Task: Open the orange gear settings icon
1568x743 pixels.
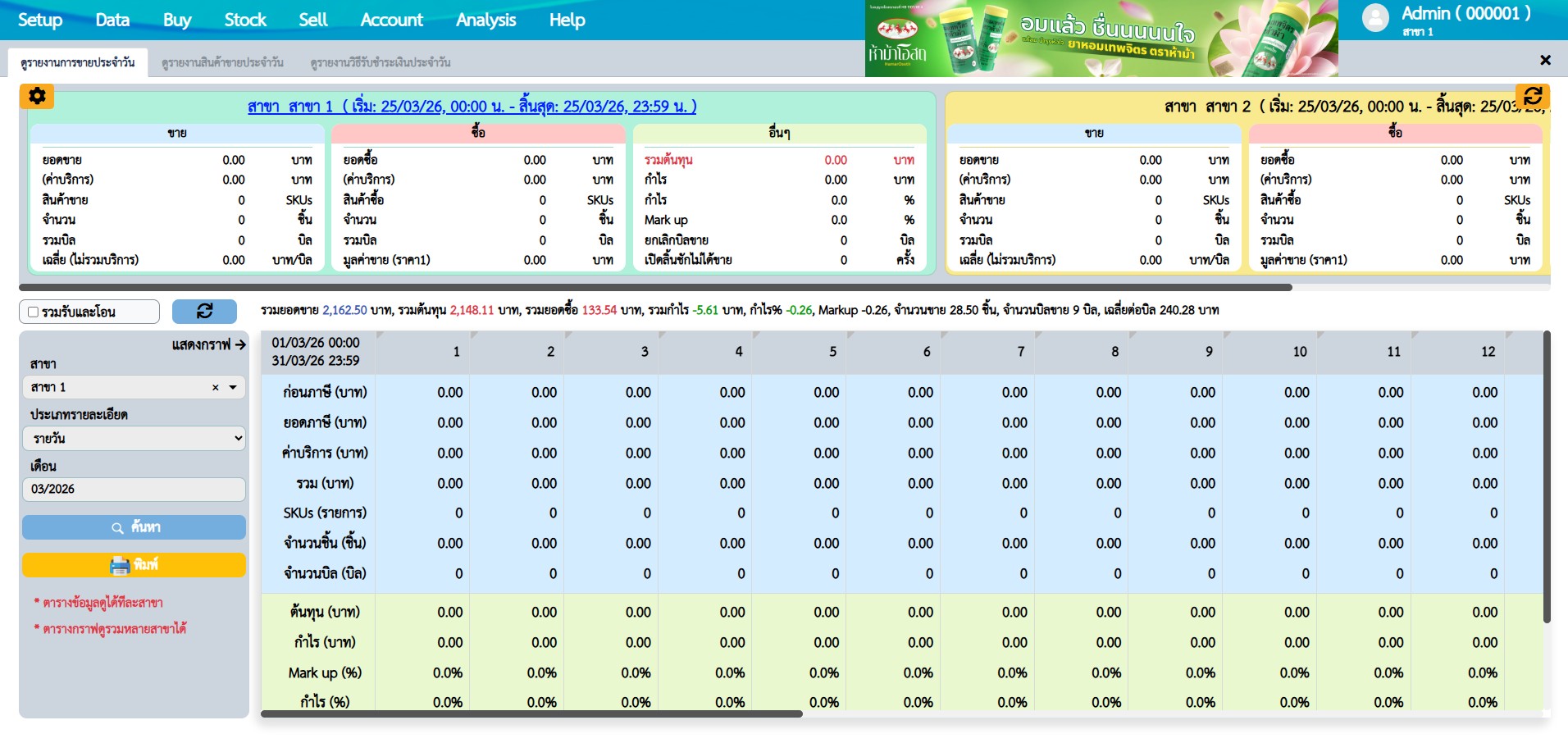Action: 37,97
